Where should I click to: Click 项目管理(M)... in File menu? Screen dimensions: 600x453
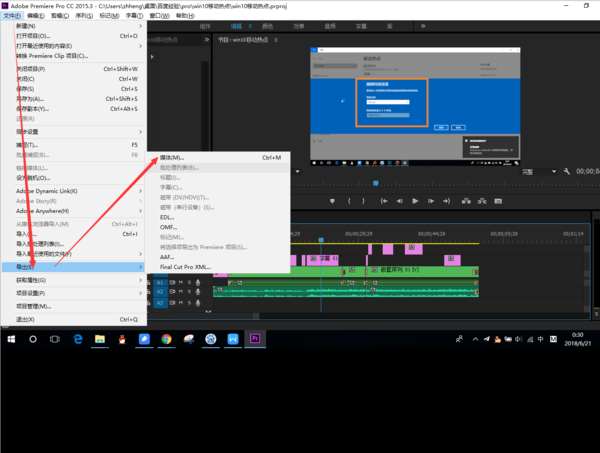click(74, 306)
